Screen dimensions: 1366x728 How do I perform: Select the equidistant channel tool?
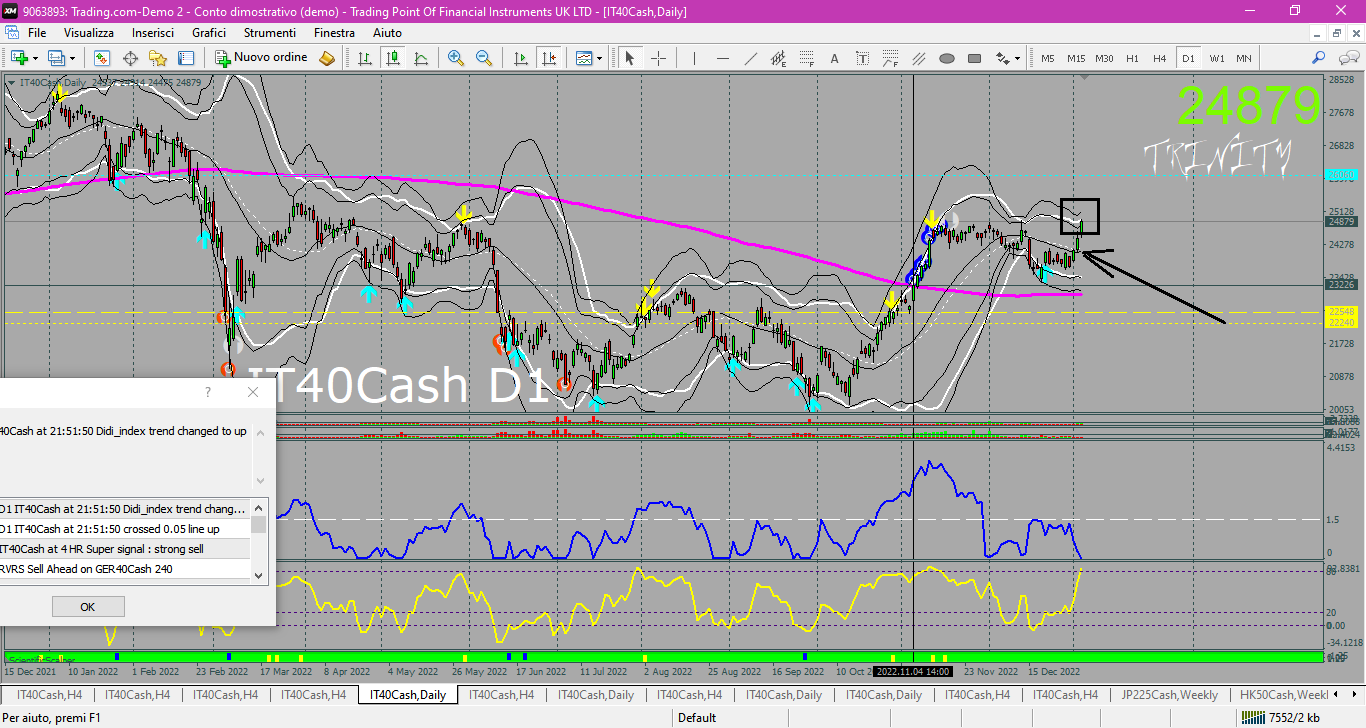tap(778, 58)
